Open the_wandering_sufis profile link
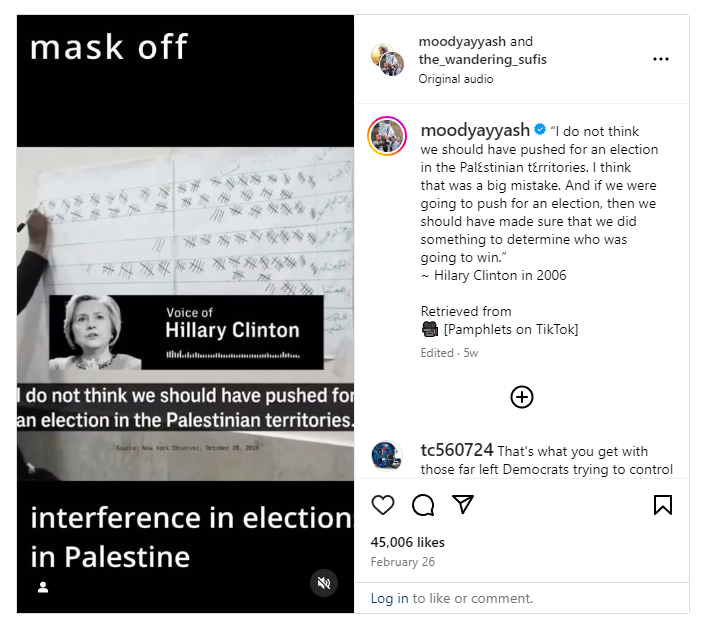 [x=482, y=60]
